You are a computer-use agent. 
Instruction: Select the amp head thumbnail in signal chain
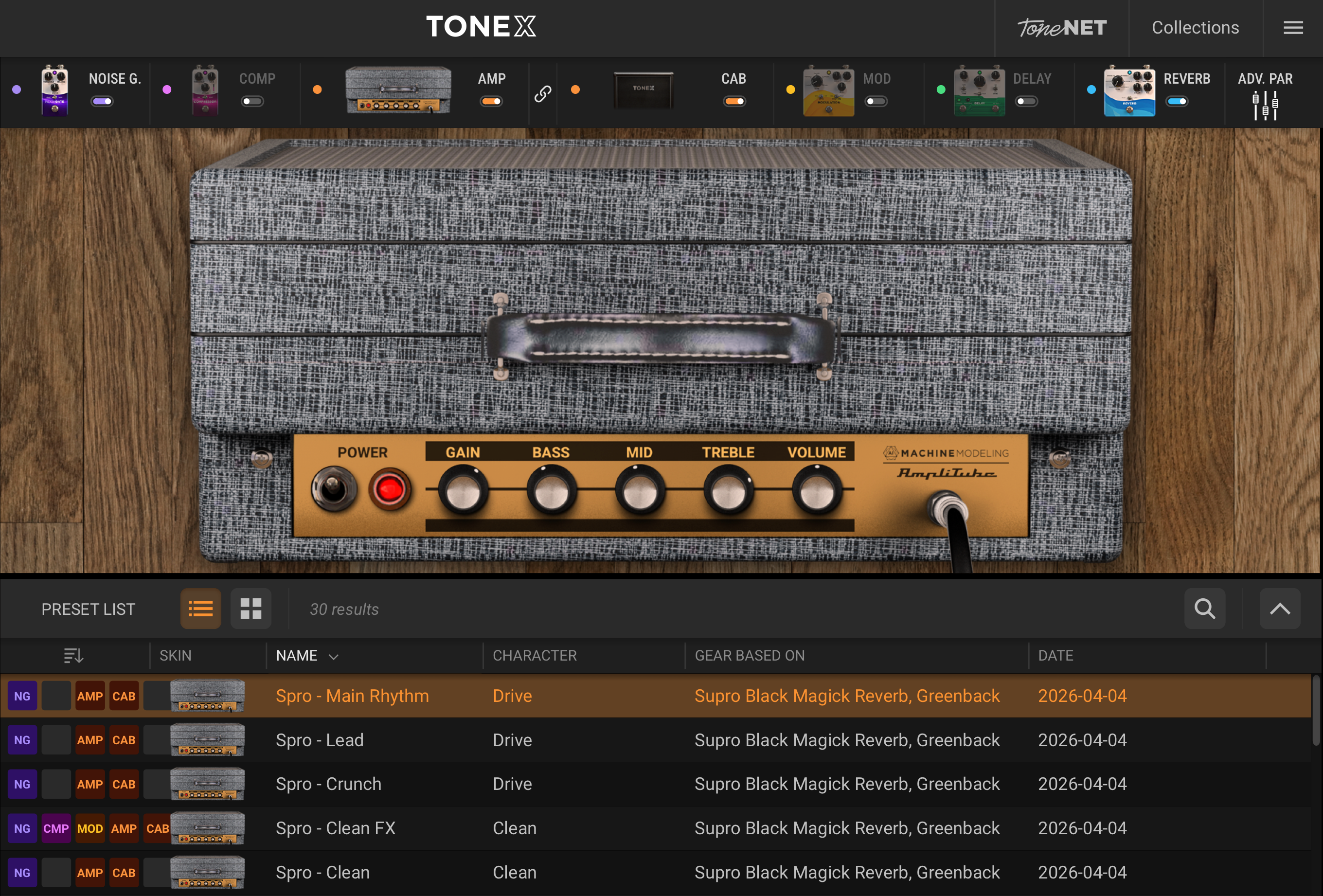point(398,90)
